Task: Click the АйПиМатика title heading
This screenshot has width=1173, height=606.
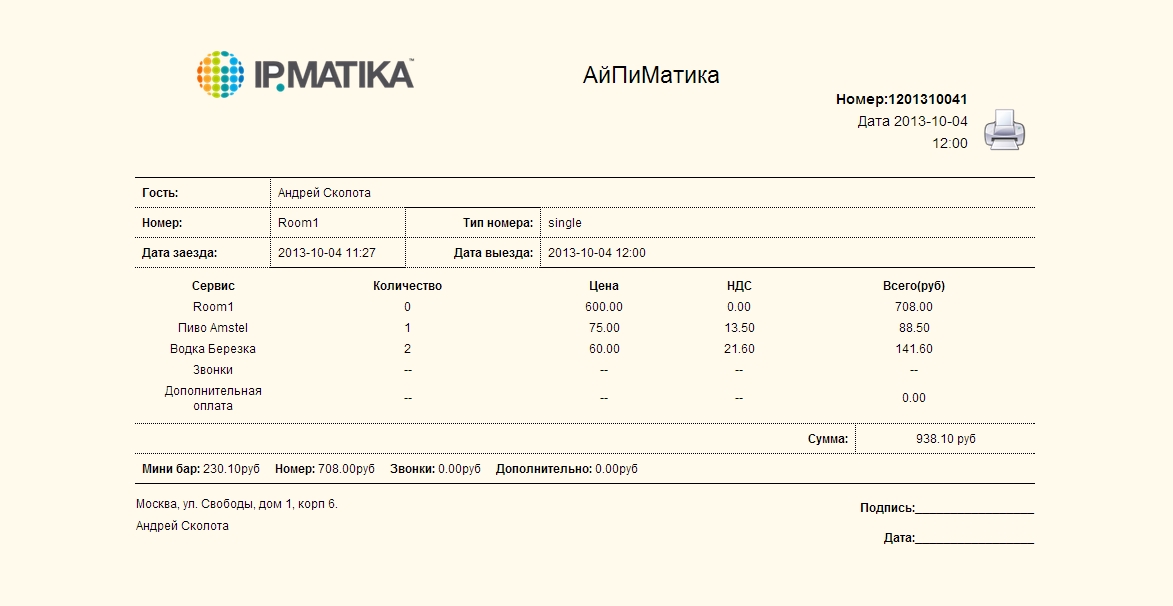Action: tap(651, 76)
